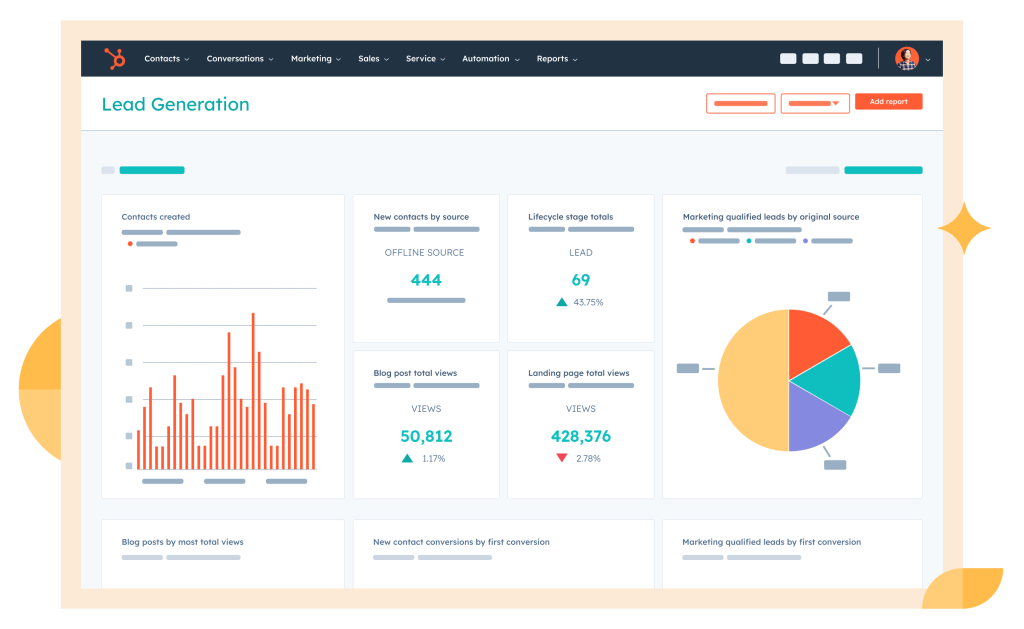The height and width of the screenshot is (629, 1024).
Task: Click the HubSpot sprocket logo
Action: pos(115,59)
